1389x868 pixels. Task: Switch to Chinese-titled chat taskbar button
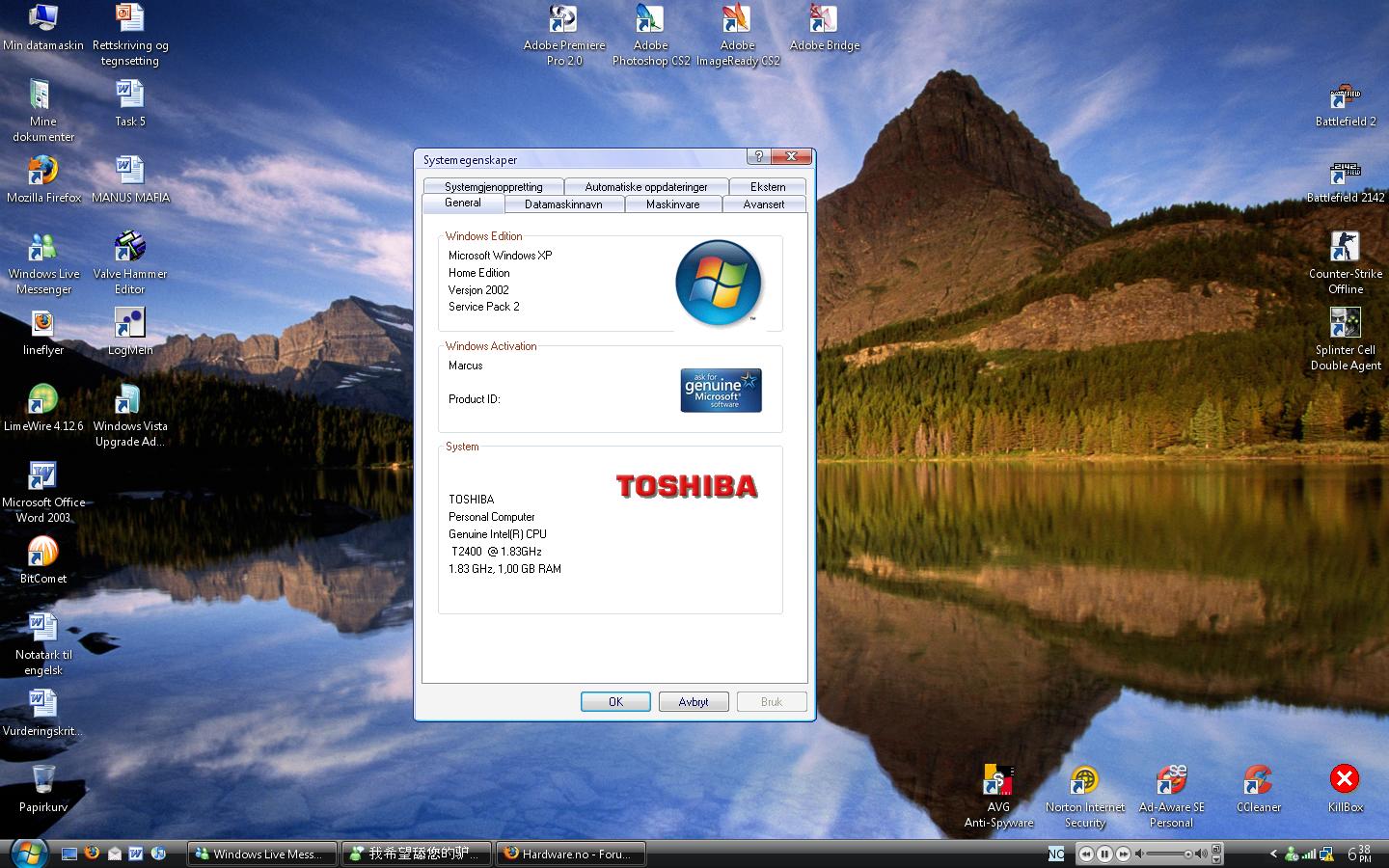click(x=417, y=854)
